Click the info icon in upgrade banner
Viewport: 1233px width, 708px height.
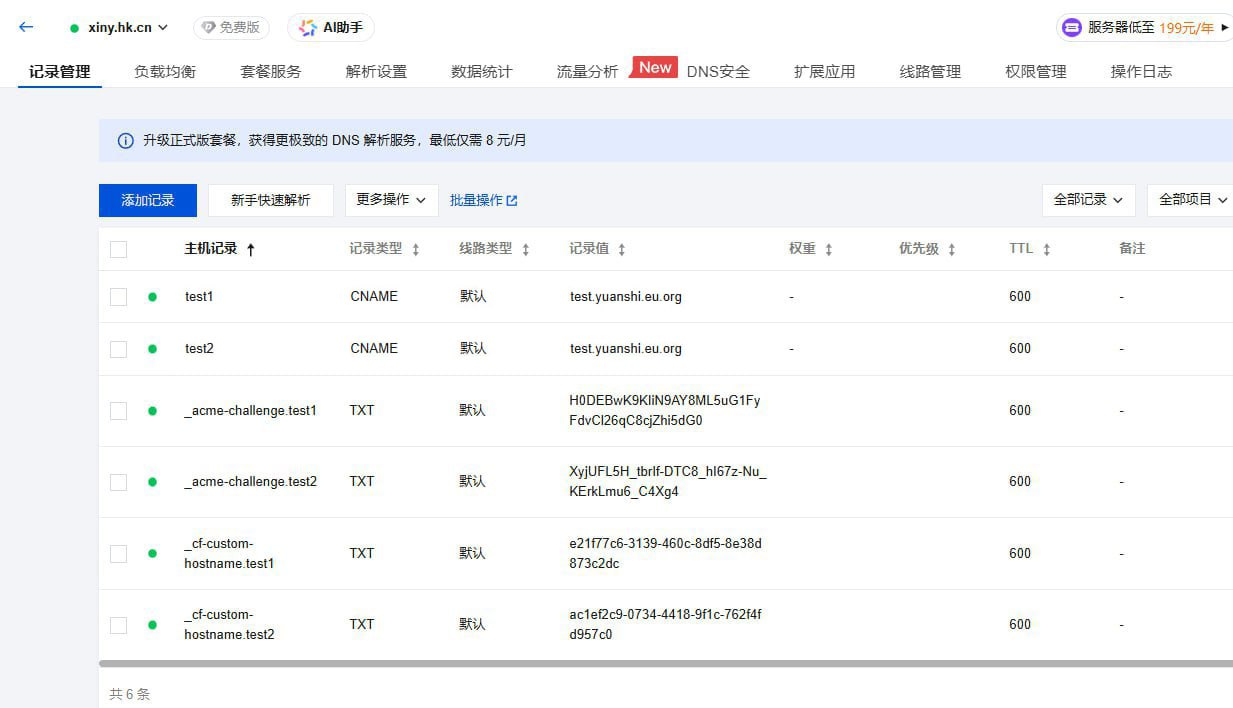click(x=125, y=141)
